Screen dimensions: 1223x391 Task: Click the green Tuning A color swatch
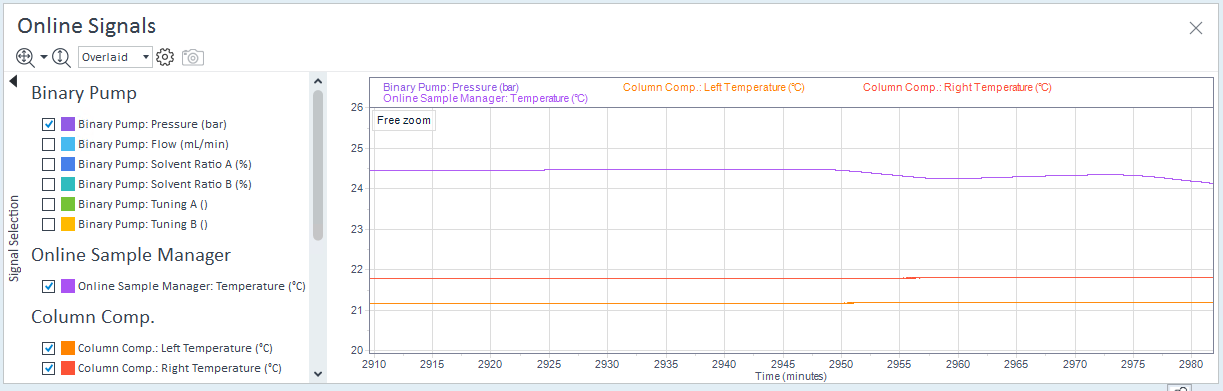click(68, 204)
